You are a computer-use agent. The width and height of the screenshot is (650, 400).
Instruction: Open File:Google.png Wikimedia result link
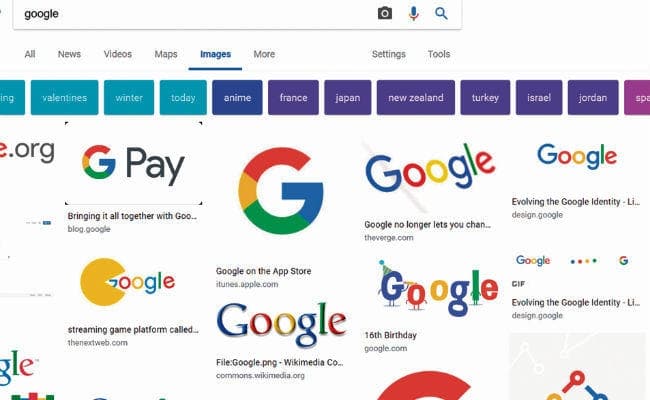pyautogui.click(x=279, y=362)
